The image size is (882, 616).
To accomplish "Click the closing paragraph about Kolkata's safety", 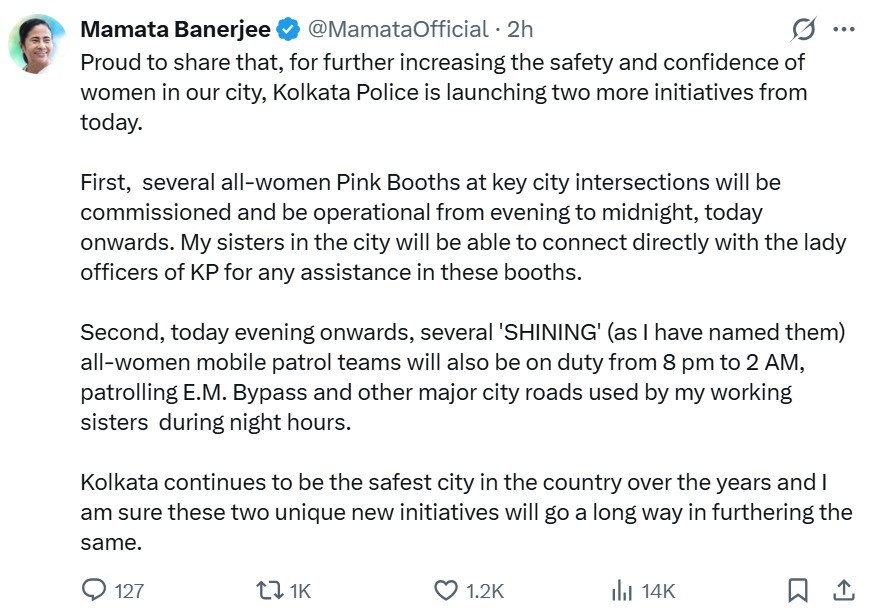I will pyautogui.click(x=466, y=512).
